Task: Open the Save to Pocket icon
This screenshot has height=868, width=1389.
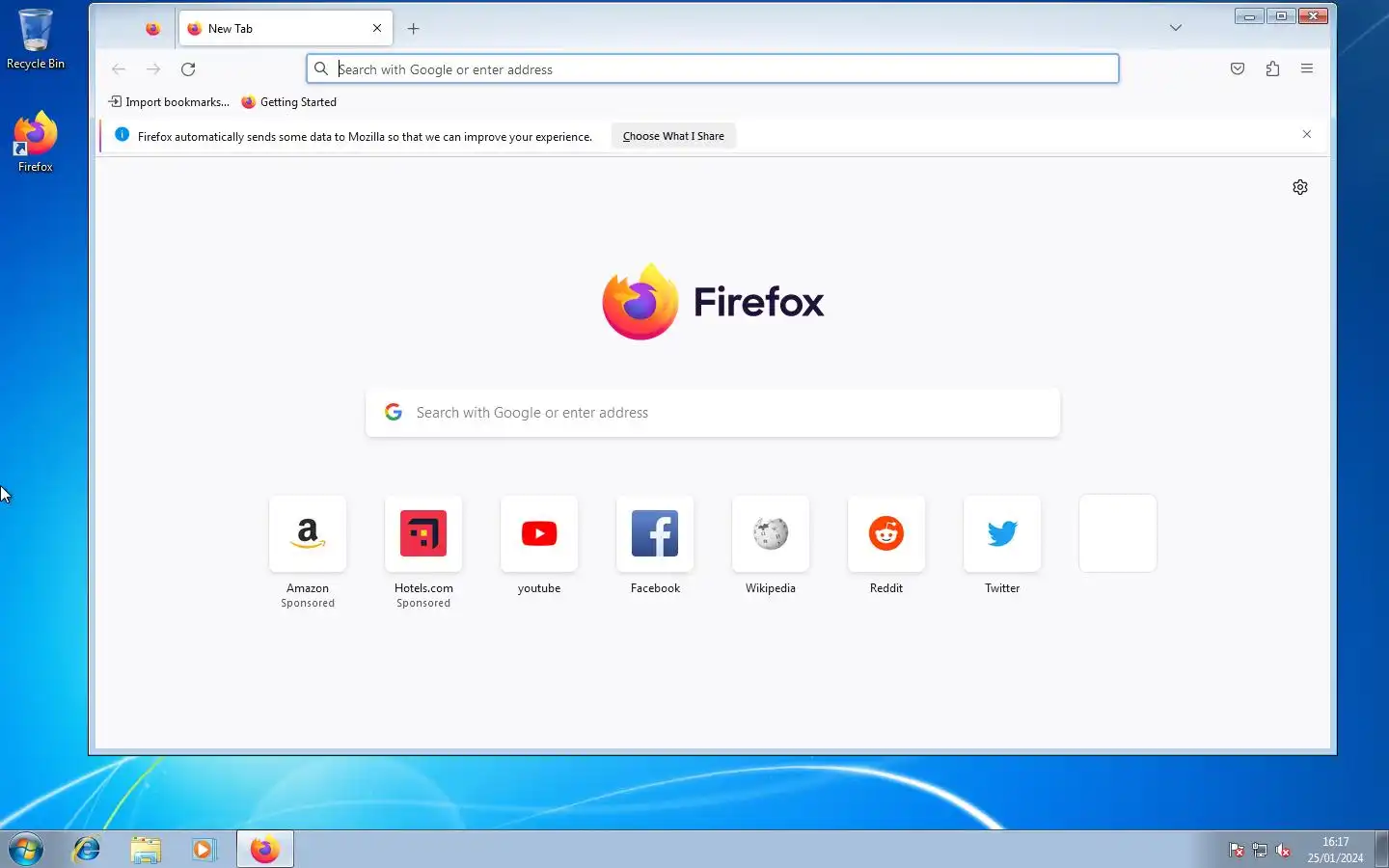Action: tap(1238, 68)
